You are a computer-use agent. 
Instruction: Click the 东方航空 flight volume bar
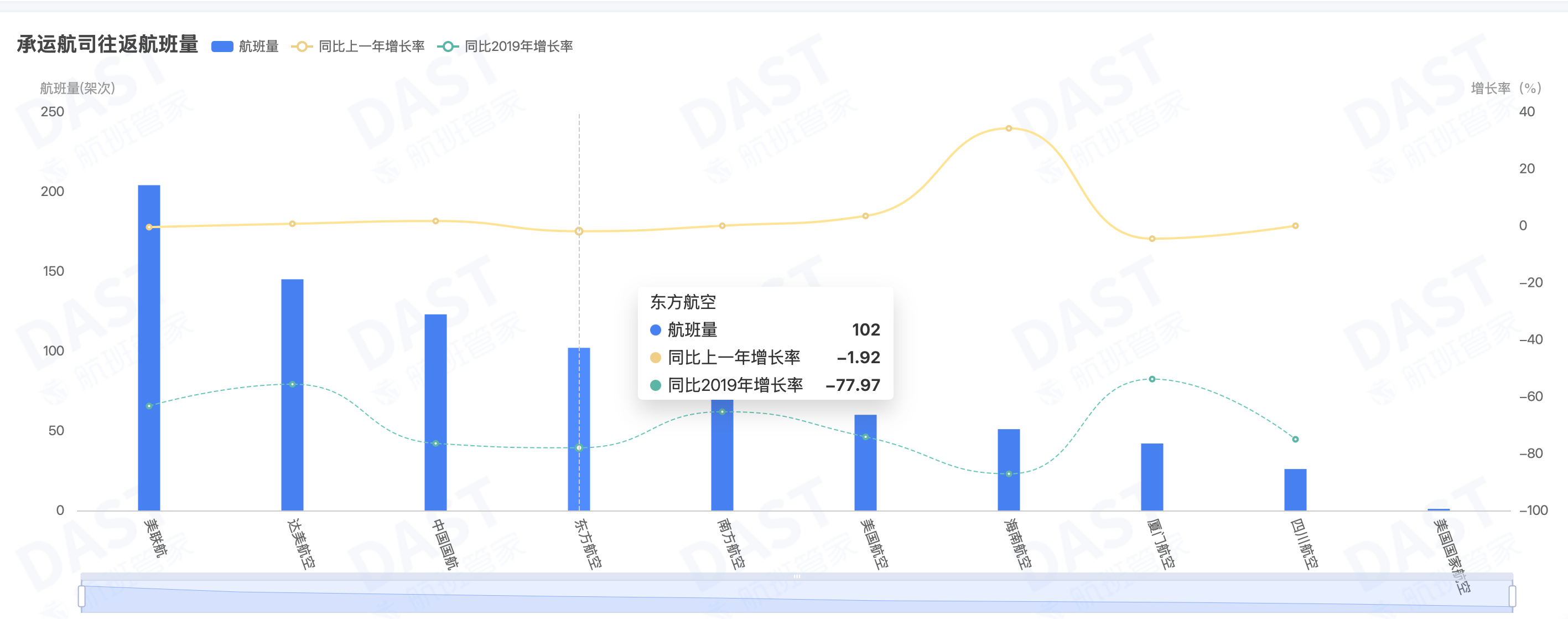click(579, 429)
